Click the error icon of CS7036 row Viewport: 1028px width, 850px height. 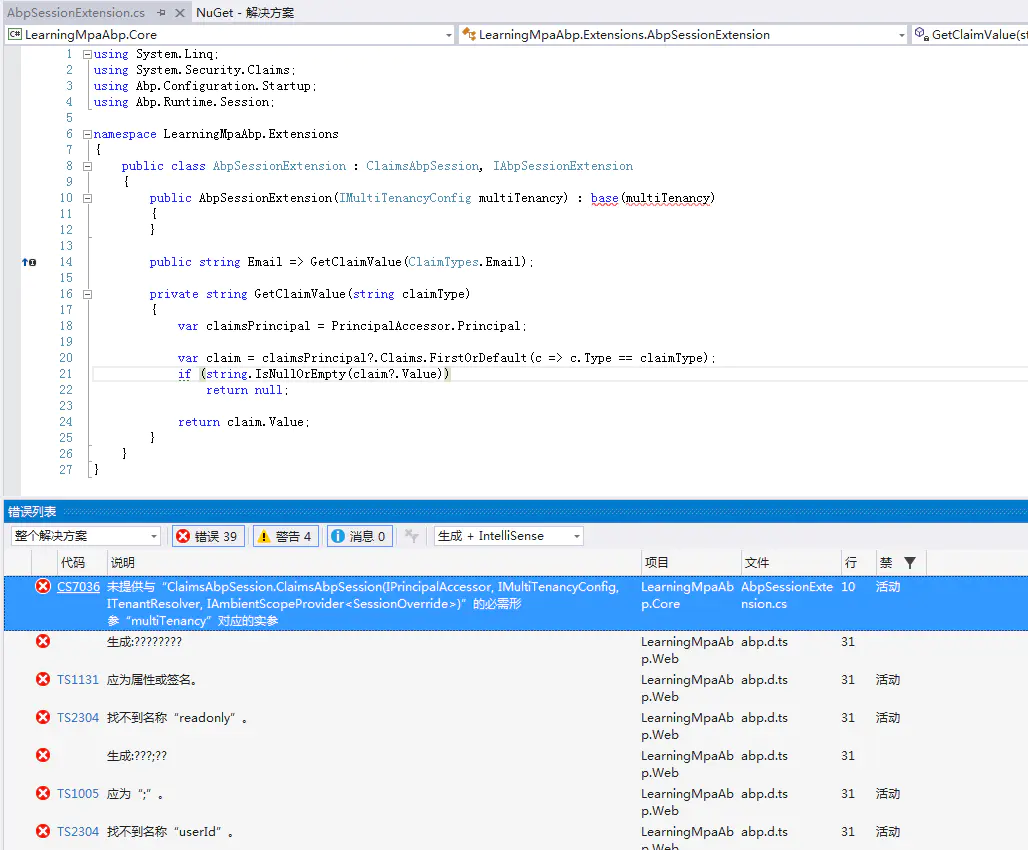click(43, 586)
